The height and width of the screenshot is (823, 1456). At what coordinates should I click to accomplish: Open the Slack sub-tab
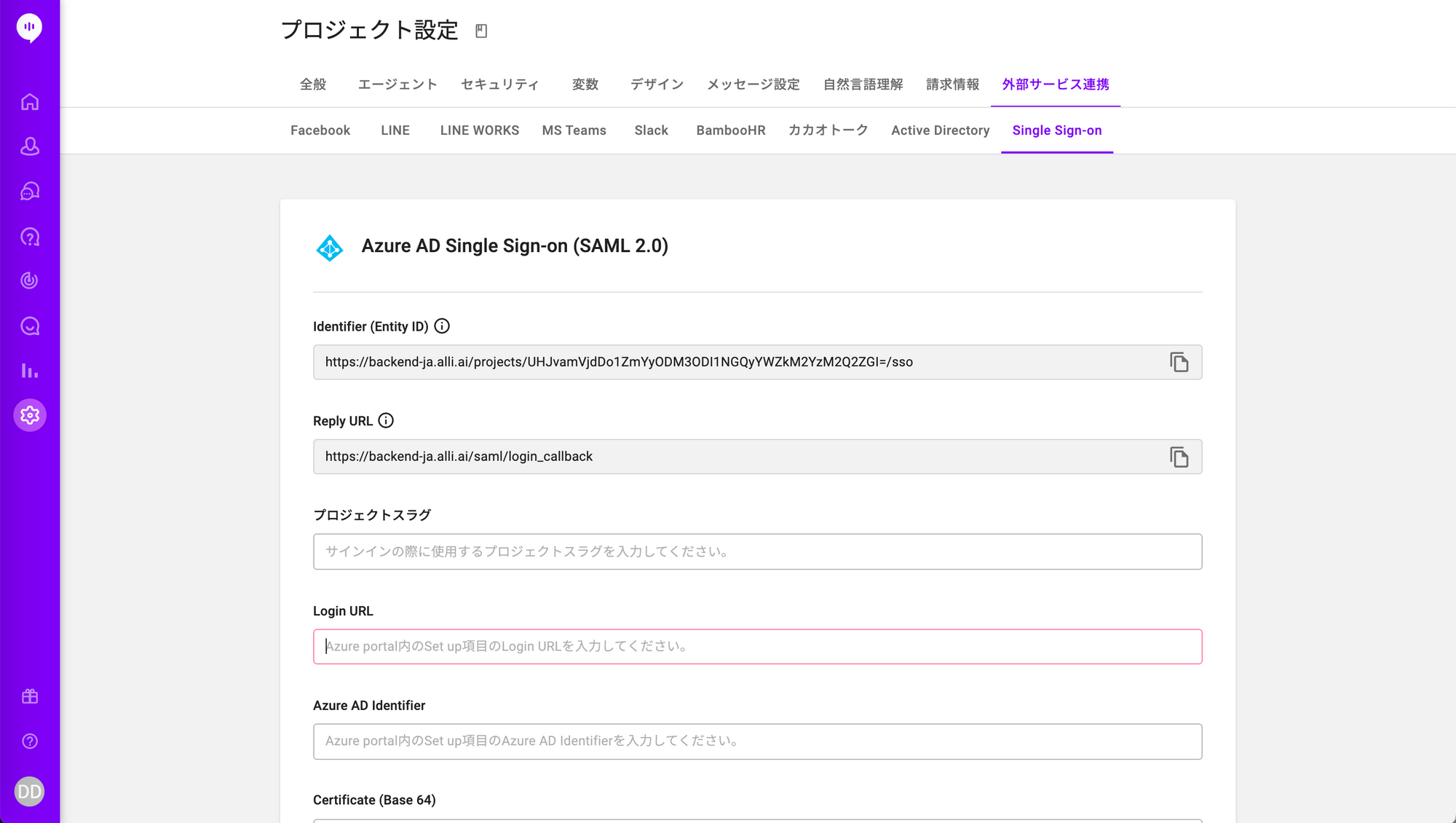point(652,130)
